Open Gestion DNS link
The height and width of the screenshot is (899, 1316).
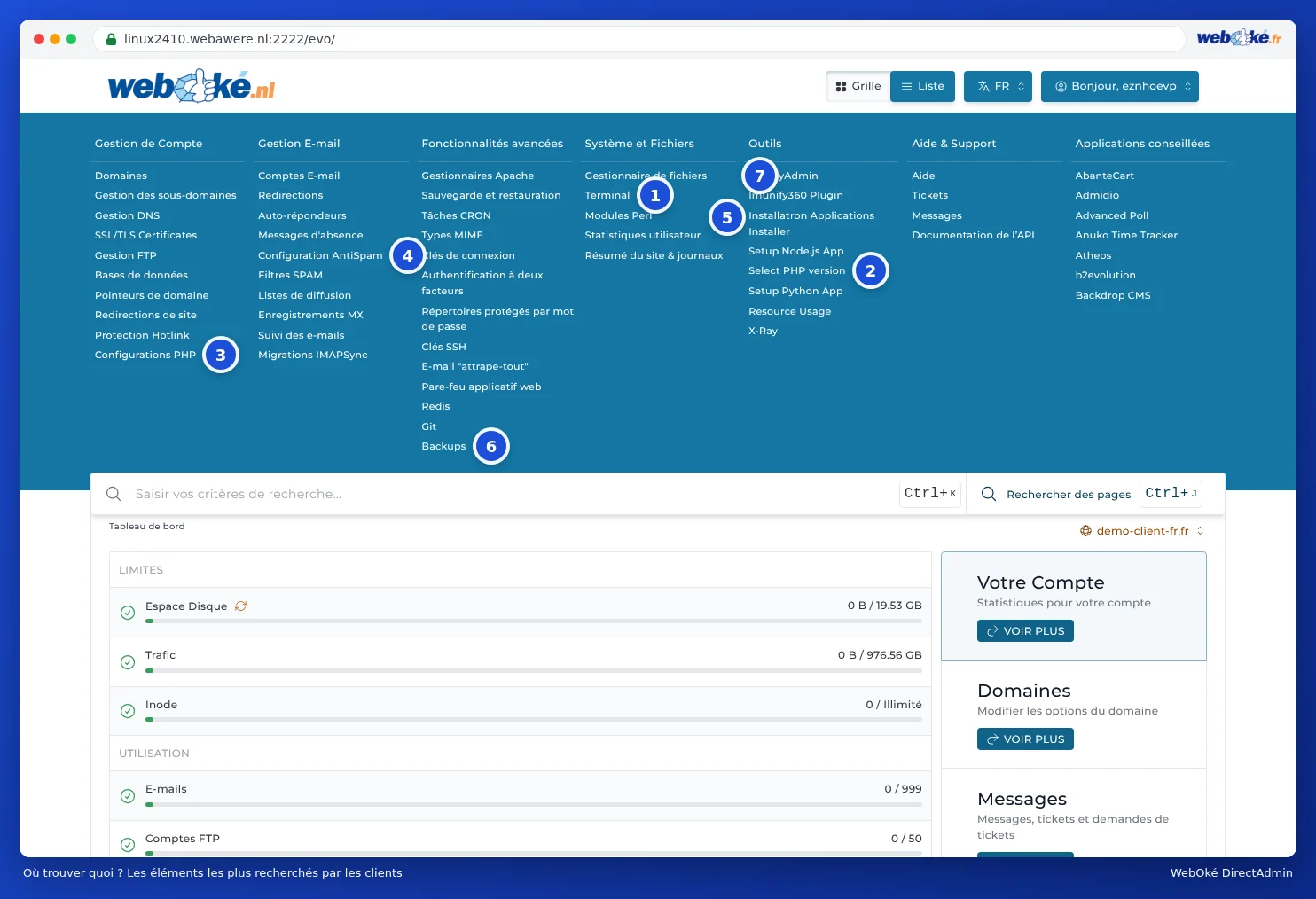127,215
